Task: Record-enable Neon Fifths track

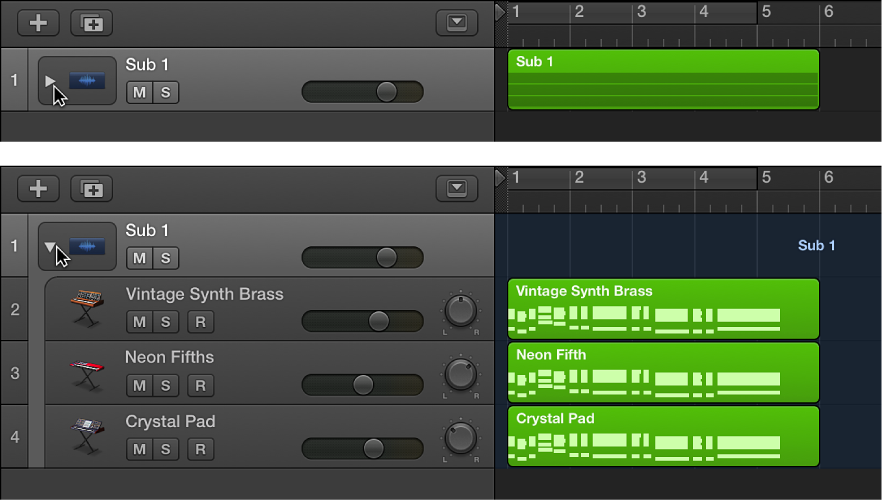Action: (200, 386)
